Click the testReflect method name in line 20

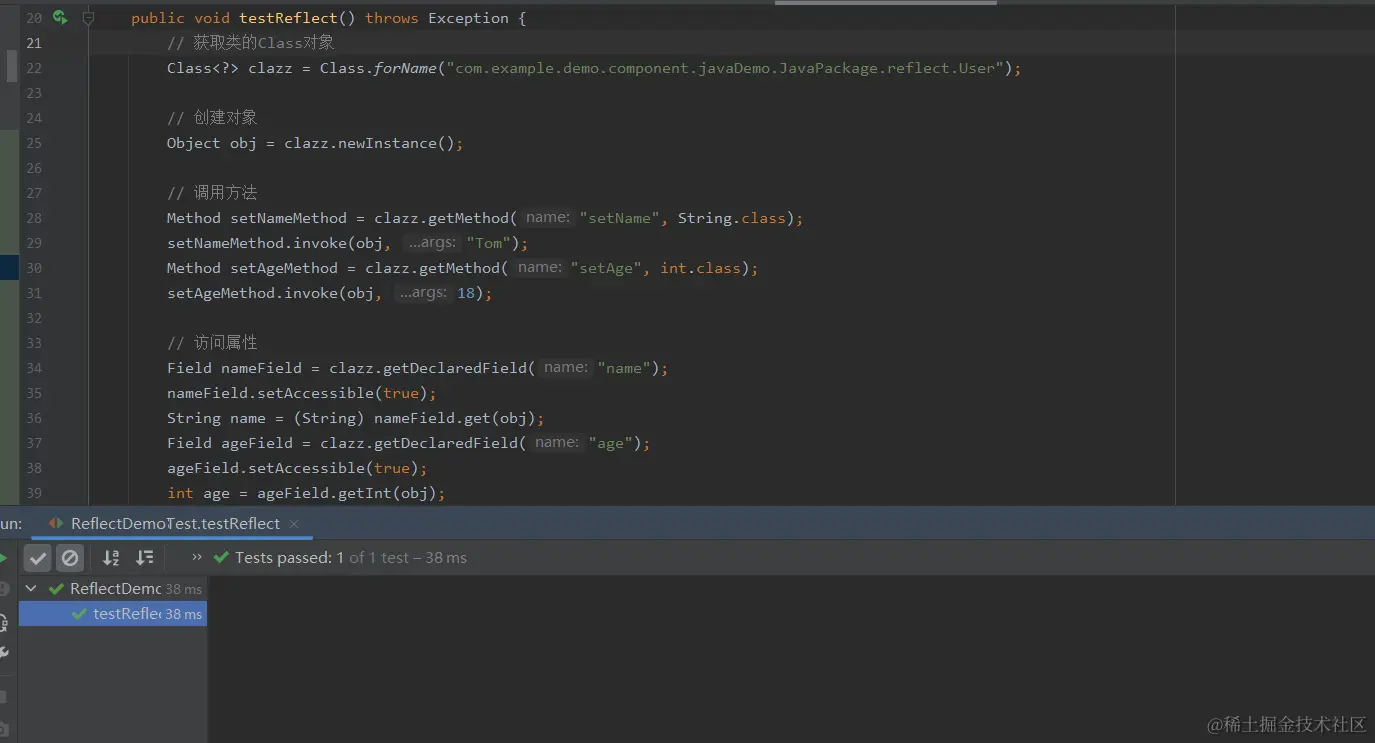(x=289, y=18)
